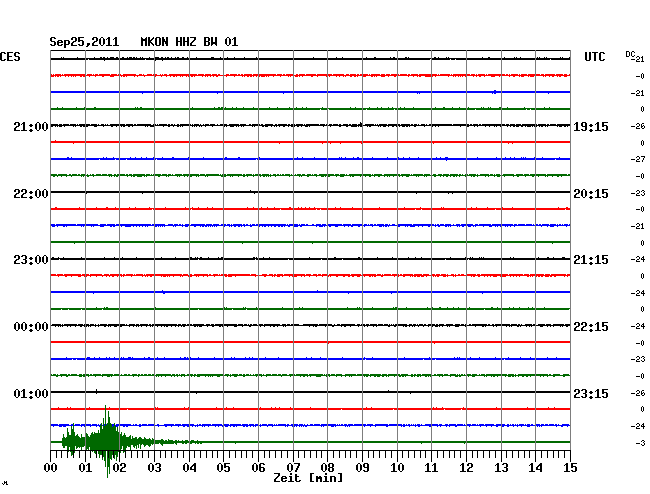Select the 21:00 local time label

coord(31,127)
